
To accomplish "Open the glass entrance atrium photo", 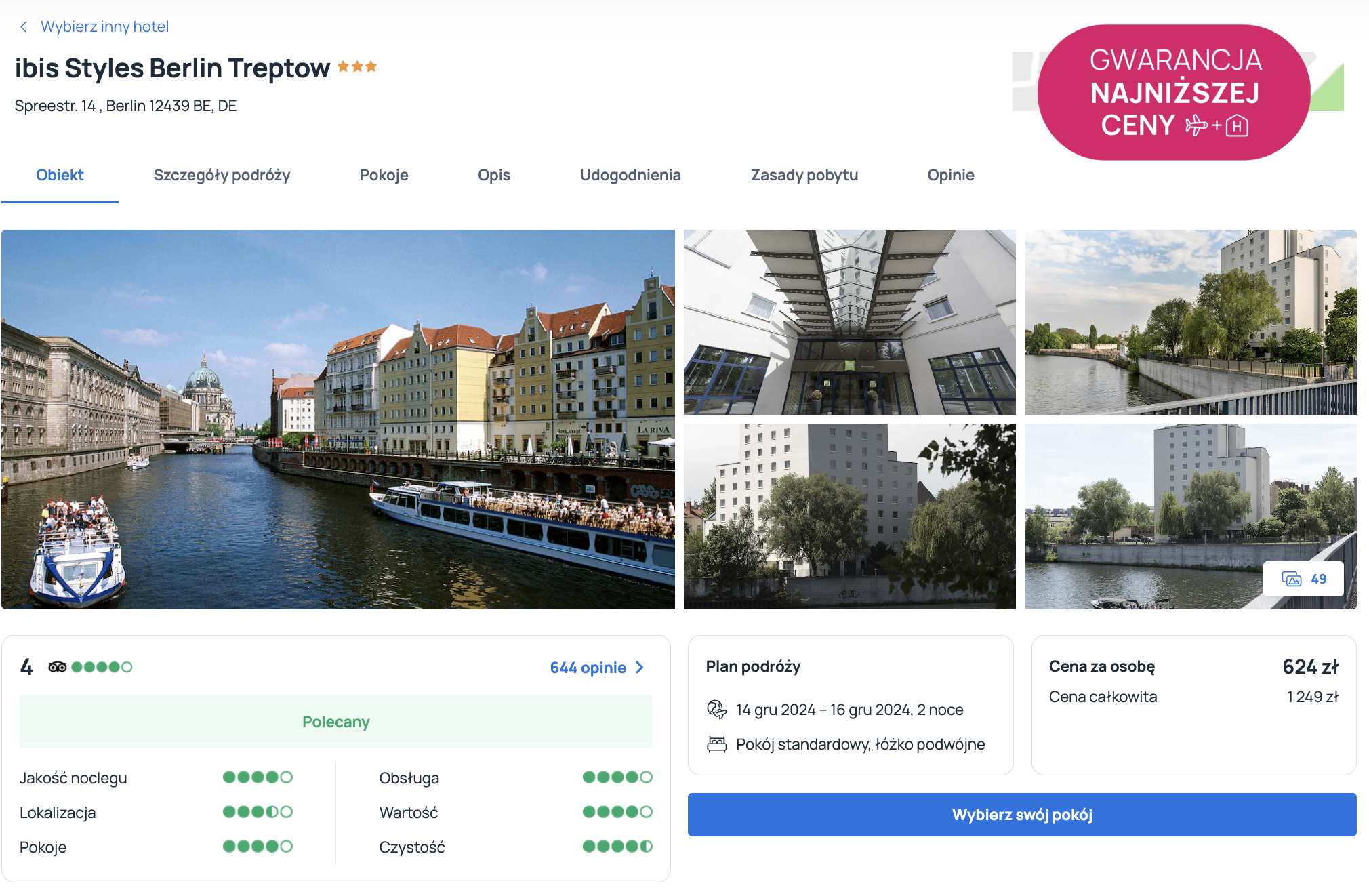I will 850,322.
